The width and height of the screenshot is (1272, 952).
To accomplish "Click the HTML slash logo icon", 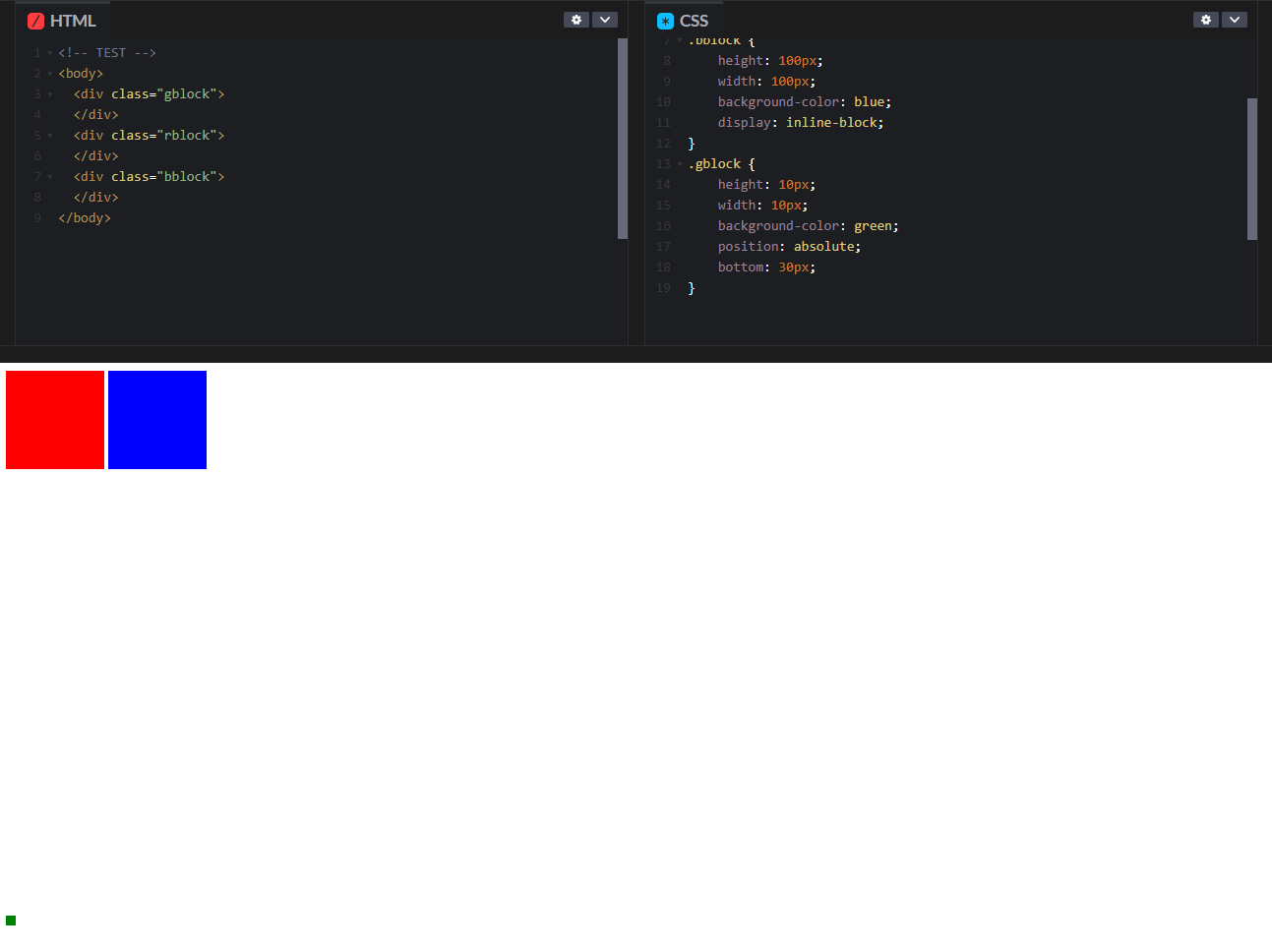I will point(35,21).
